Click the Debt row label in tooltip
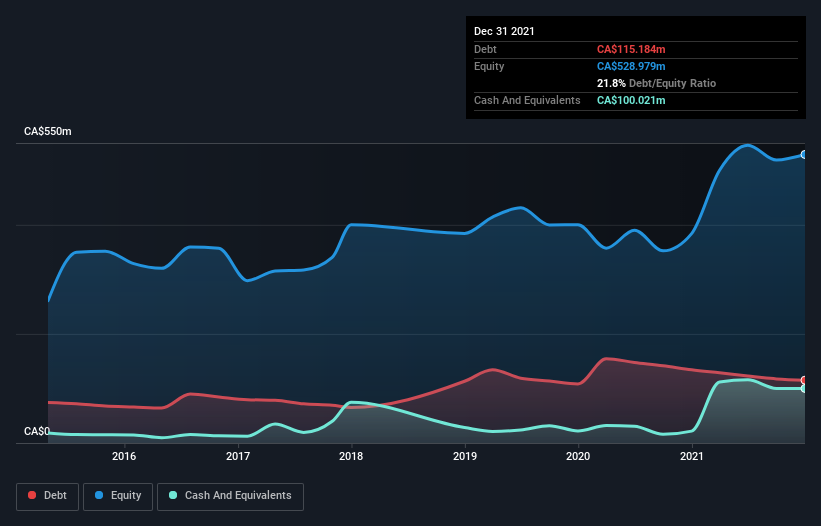The image size is (821, 526). [485, 49]
